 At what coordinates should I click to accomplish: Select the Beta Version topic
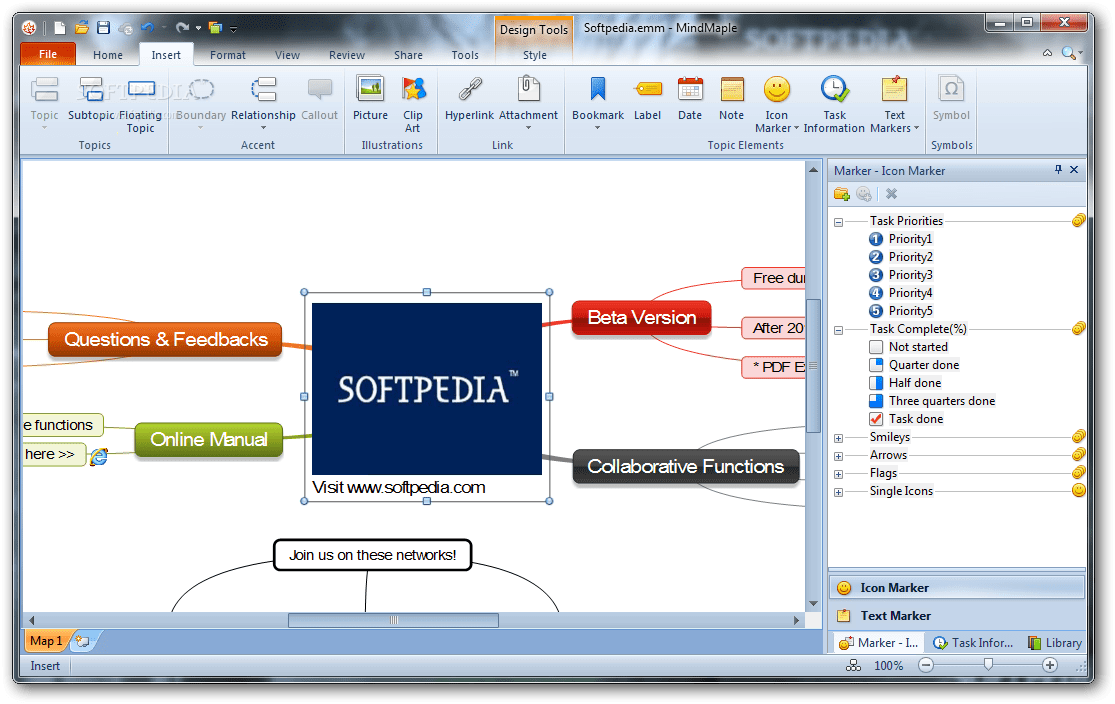click(641, 317)
